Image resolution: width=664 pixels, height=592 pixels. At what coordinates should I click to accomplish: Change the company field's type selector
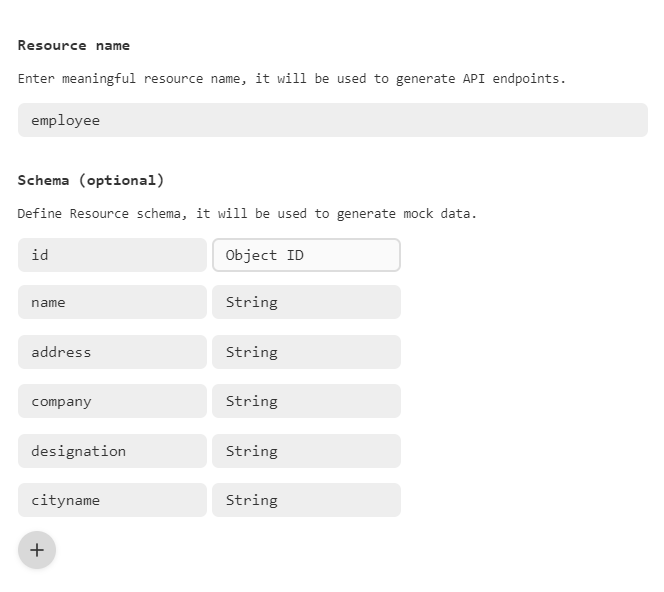306,401
